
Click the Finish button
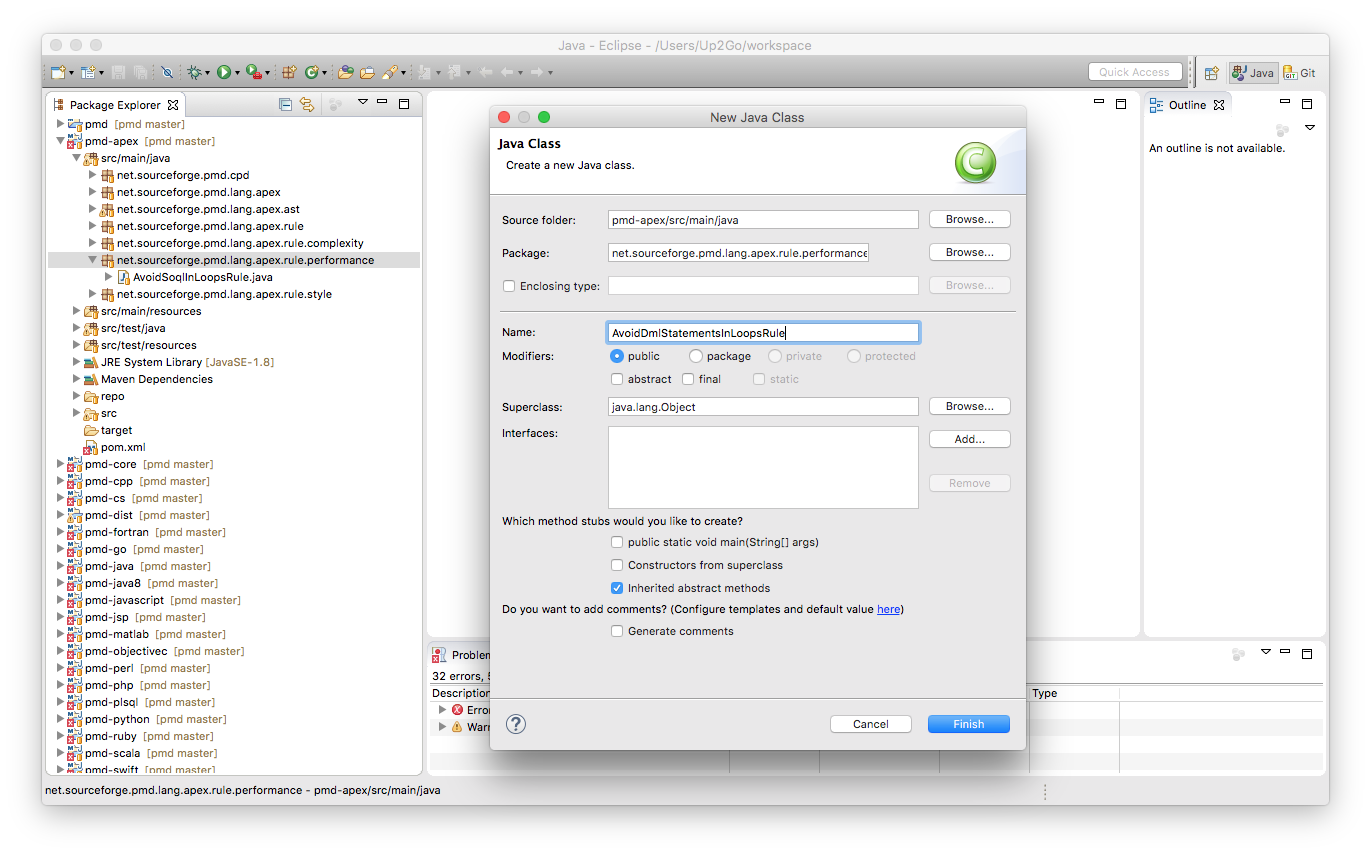coord(968,724)
